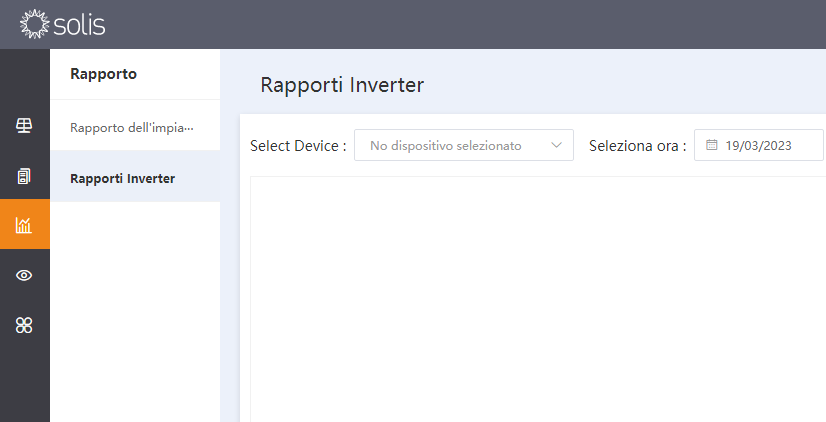The width and height of the screenshot is (826, 422).
Task: Open the solar plant overview sidebar icon
Action: click(x=24, y=125)
